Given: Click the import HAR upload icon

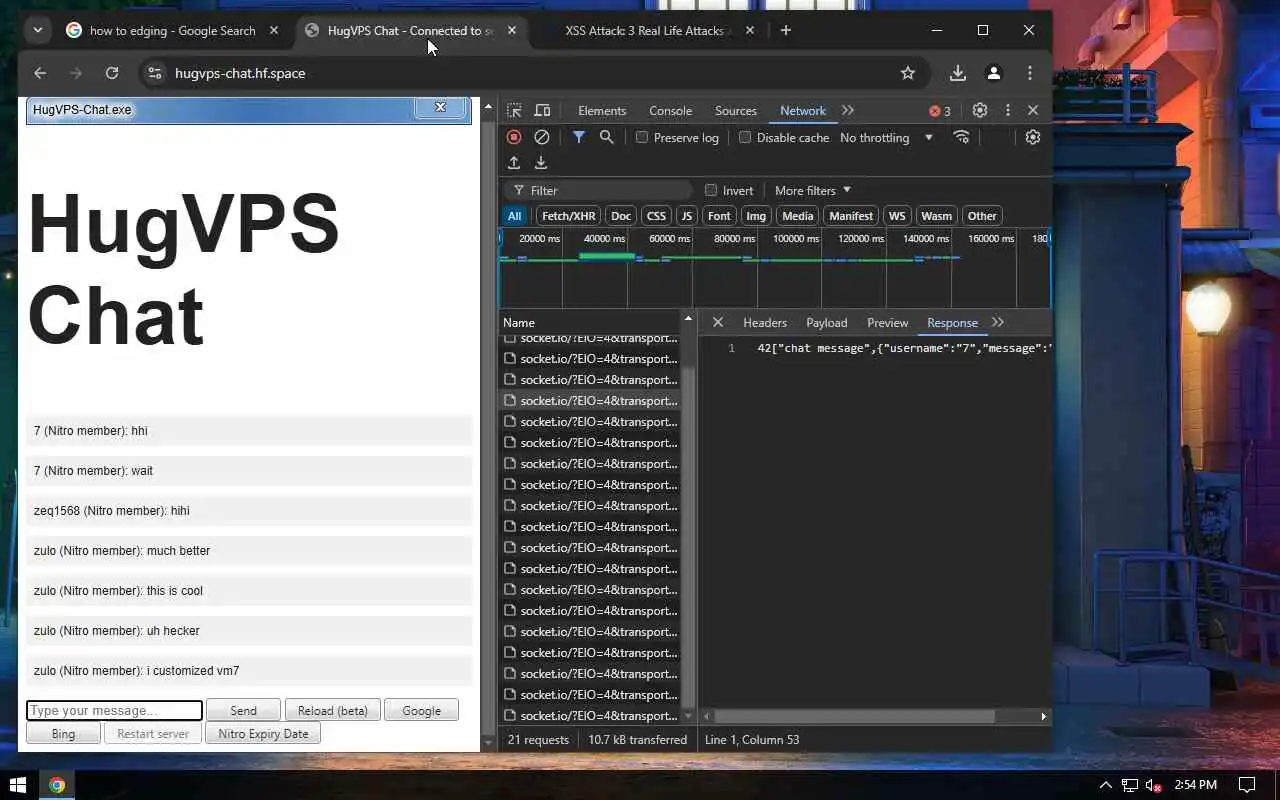Looking at the screenshot, I should click(x=514, y=162).
